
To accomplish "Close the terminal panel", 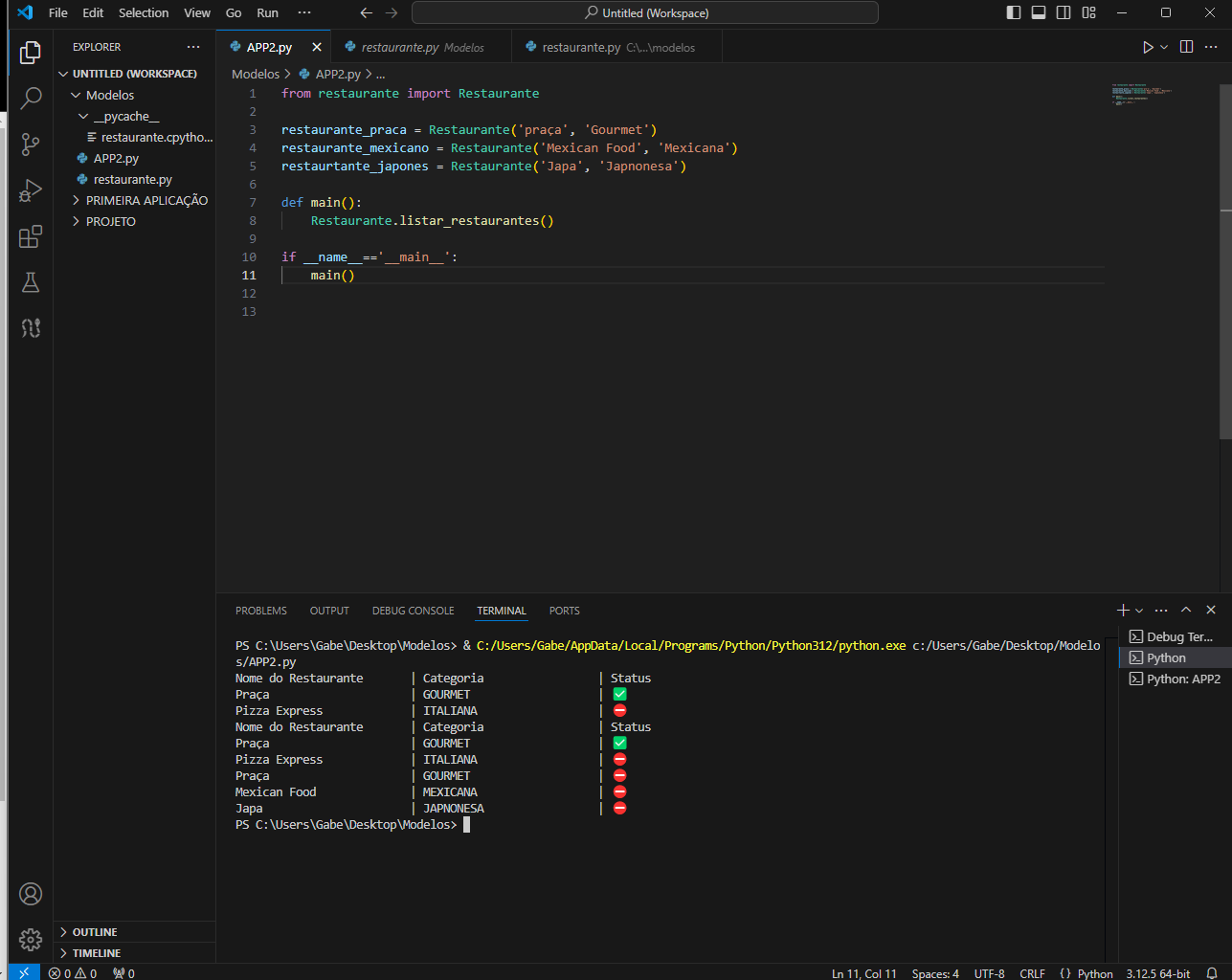I will (x=1211, y=610).
